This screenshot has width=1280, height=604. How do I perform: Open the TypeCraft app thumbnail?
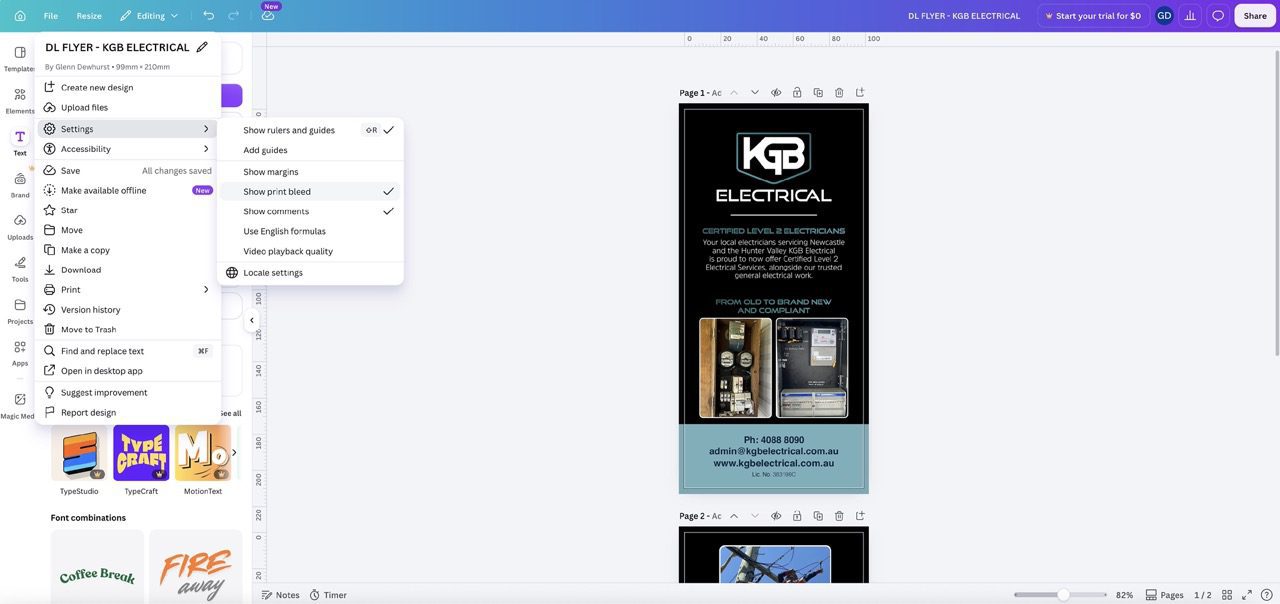(141, 453)
